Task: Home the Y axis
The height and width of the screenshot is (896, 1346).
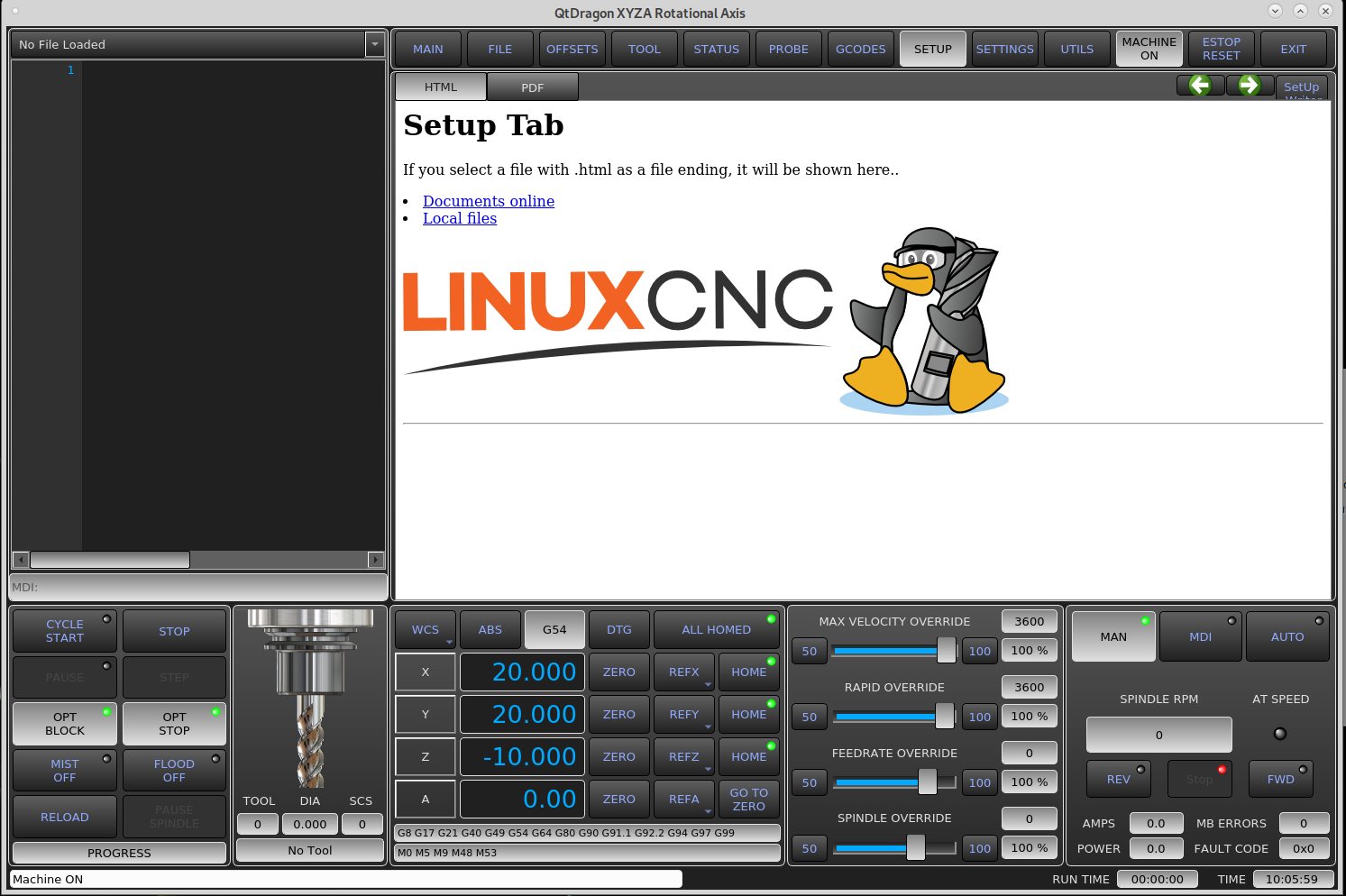Action: click(x=749, y=715)
